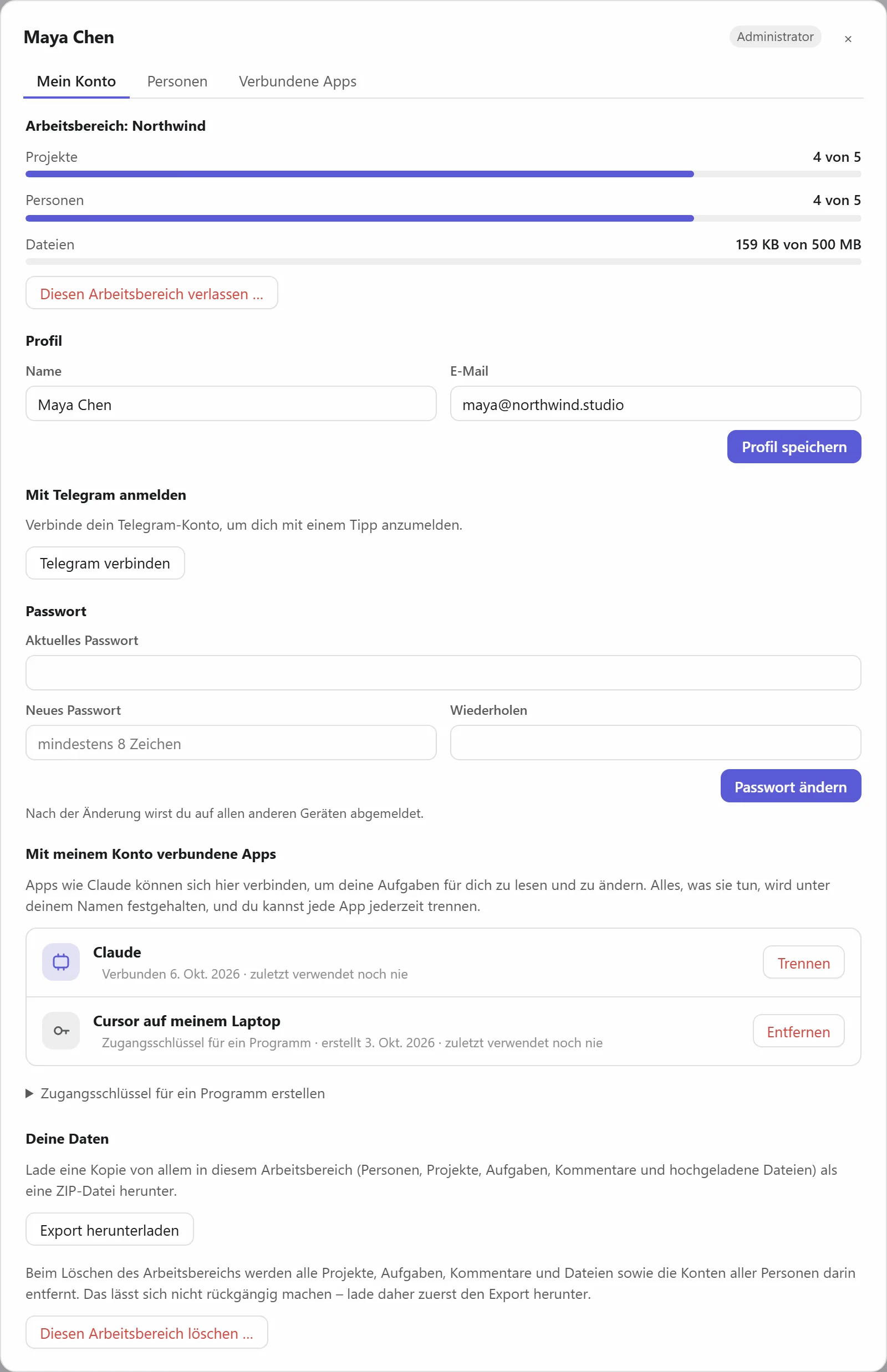Click Diesen Arbeitsbereich verlassen

(x=151, y=293)
